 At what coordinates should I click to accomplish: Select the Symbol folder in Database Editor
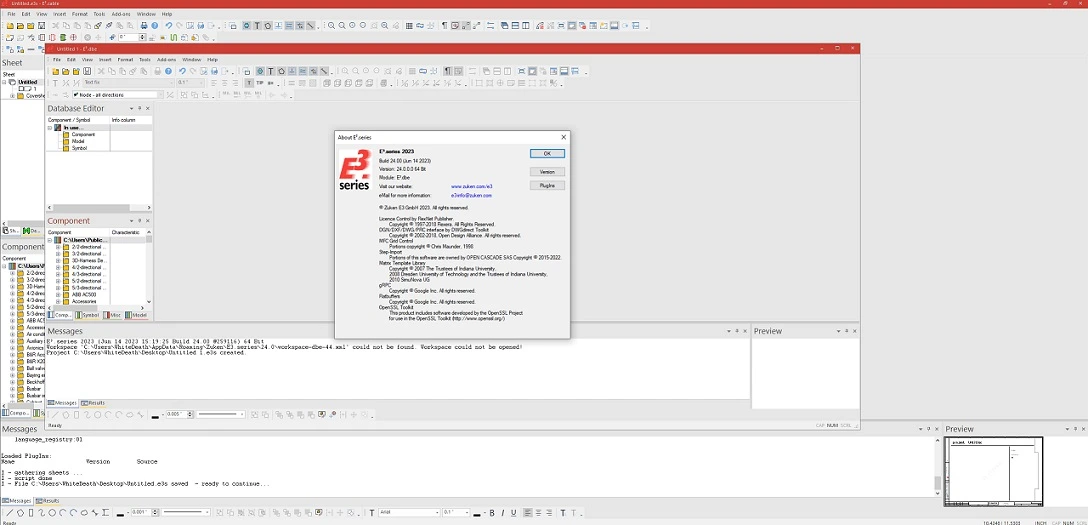(78, 148)
